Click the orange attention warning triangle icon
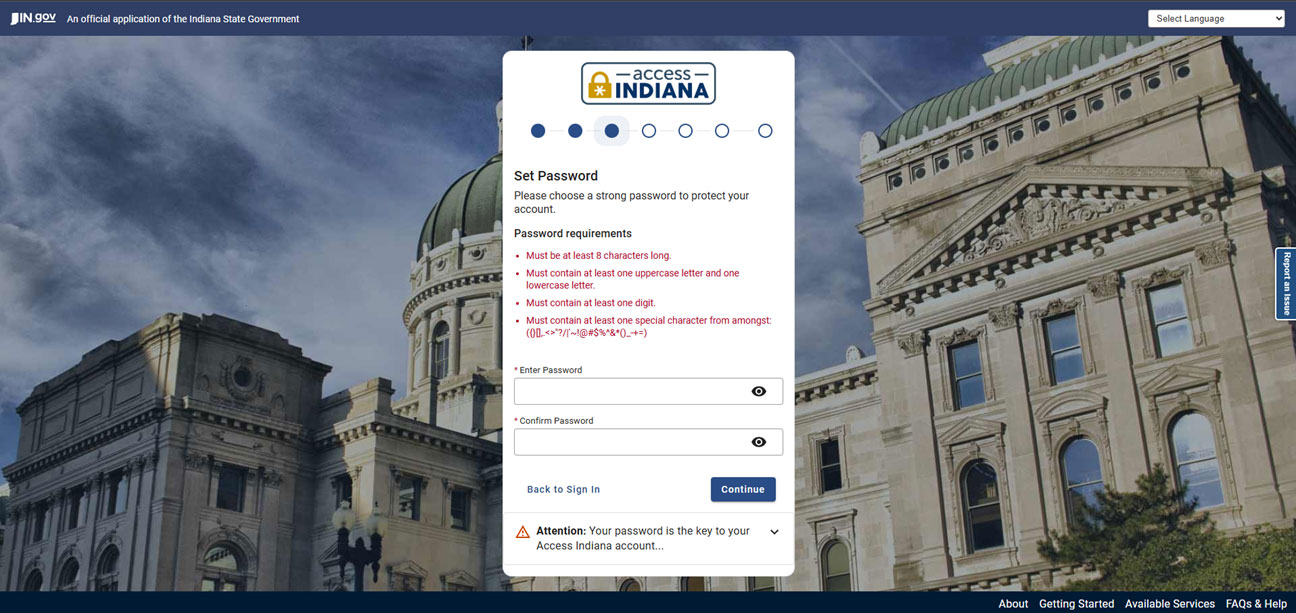This screenshot has width=1296, height=613. (x=523, y=532)
